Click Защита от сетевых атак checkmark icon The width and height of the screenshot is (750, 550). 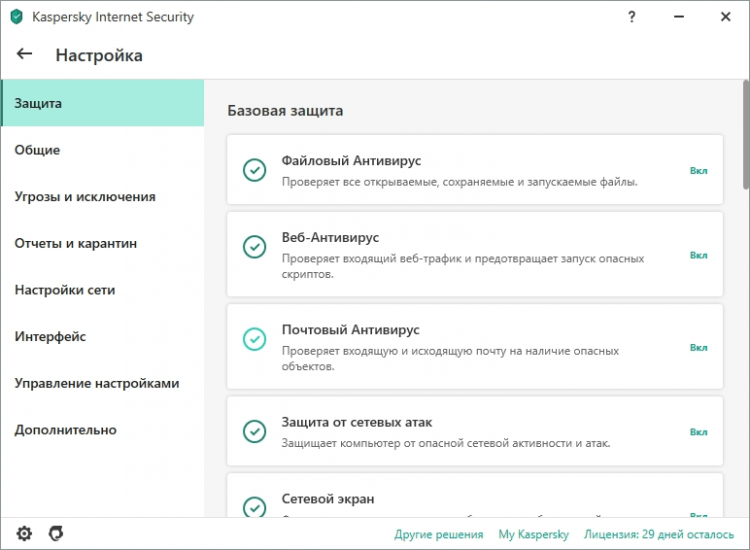[255, 431]
